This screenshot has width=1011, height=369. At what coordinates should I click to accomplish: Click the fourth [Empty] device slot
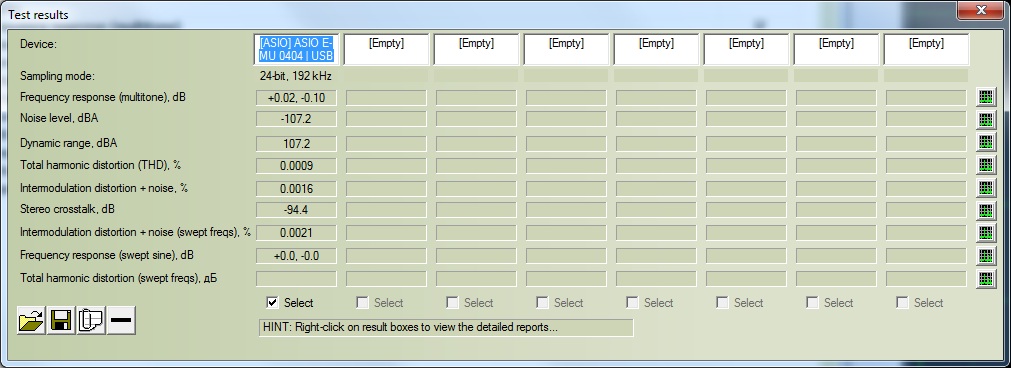pyautogui.click(x=566, y=49)
